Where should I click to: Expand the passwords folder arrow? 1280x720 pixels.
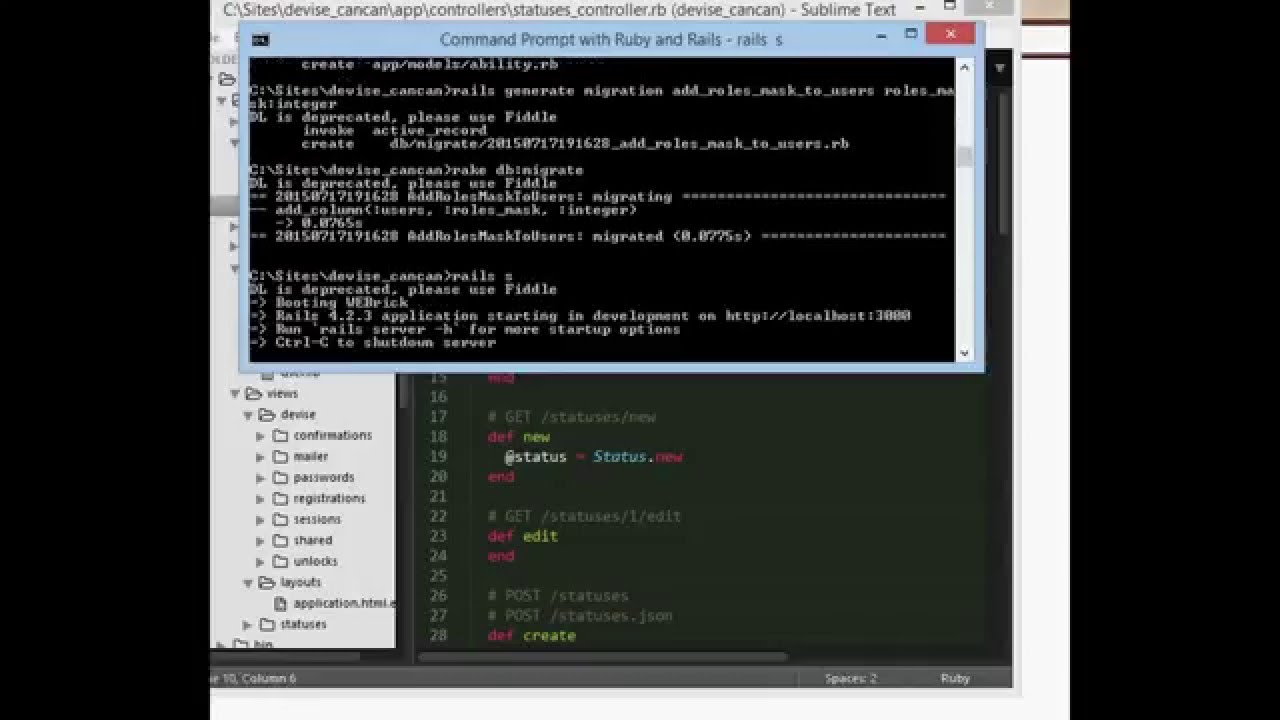261,478
